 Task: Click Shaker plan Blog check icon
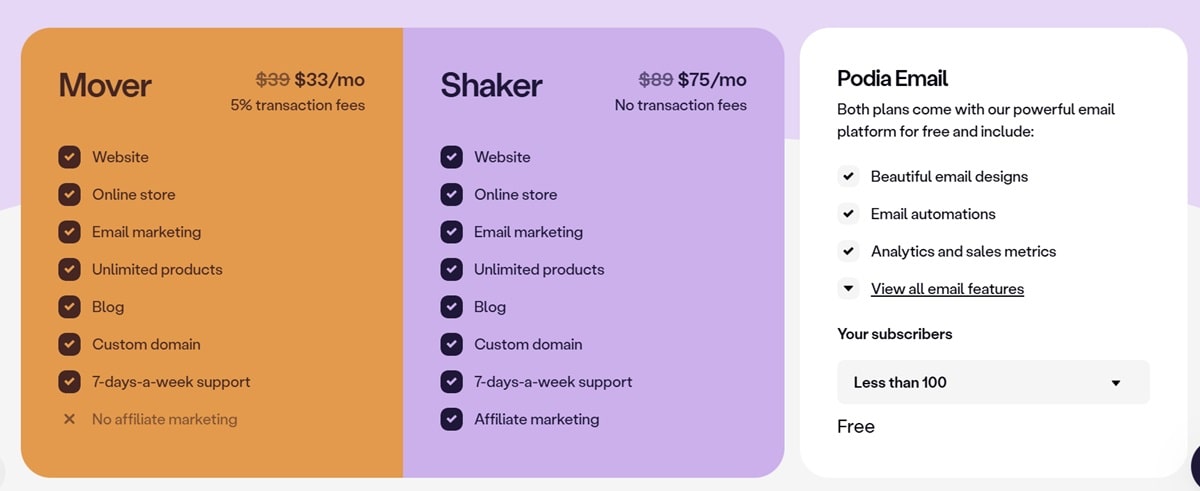pos(451,307)
